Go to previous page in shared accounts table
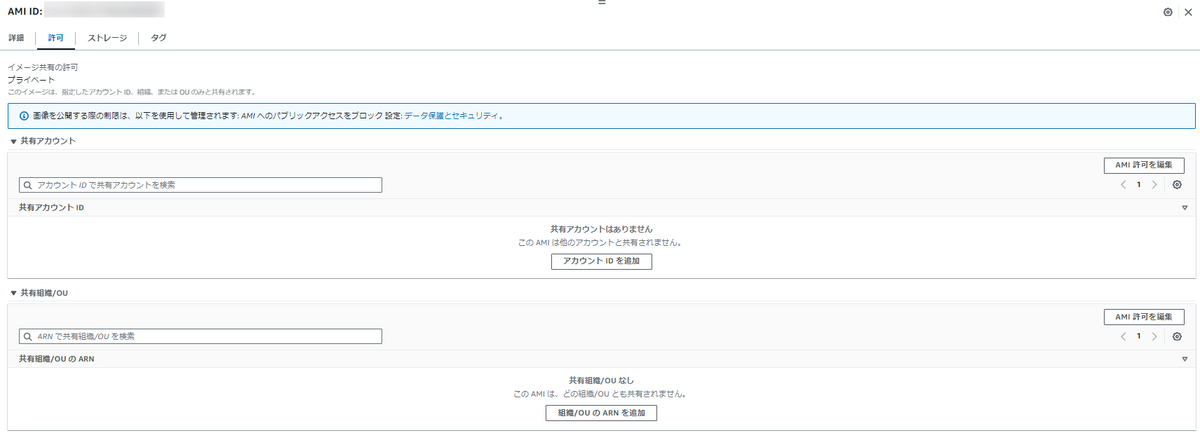 pos(1123,185)
